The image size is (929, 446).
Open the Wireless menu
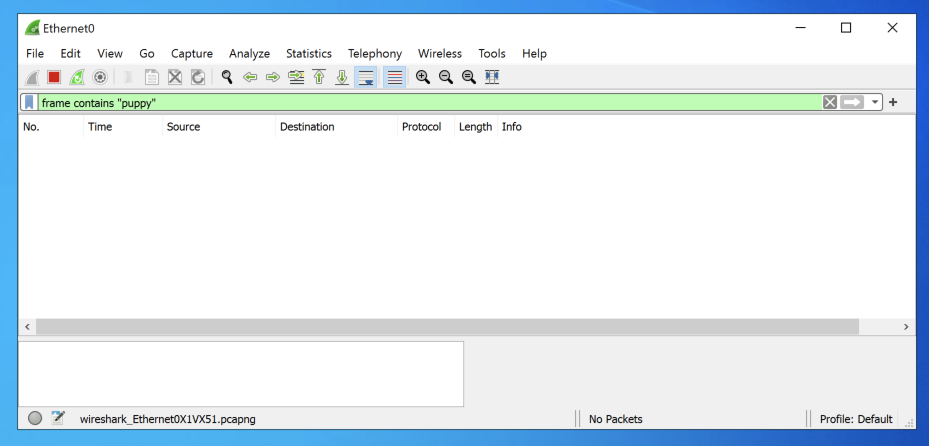click(440, 53)
